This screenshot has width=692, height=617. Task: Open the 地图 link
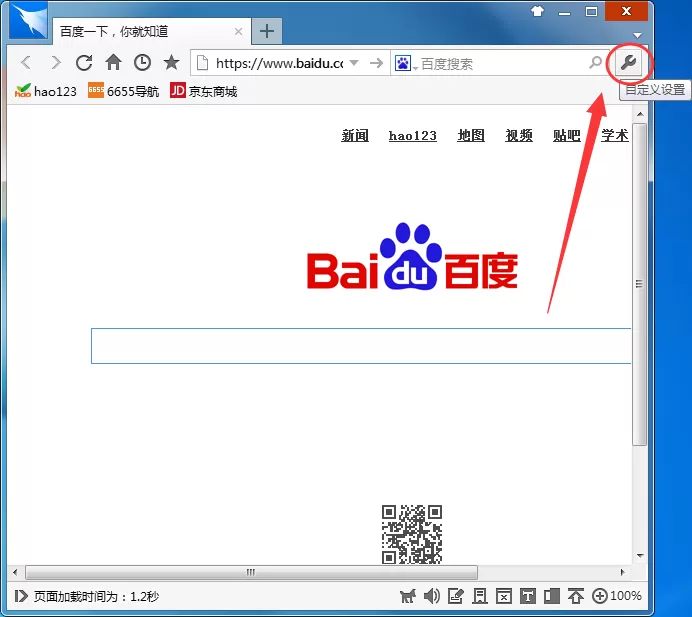(x=471, y=135)
